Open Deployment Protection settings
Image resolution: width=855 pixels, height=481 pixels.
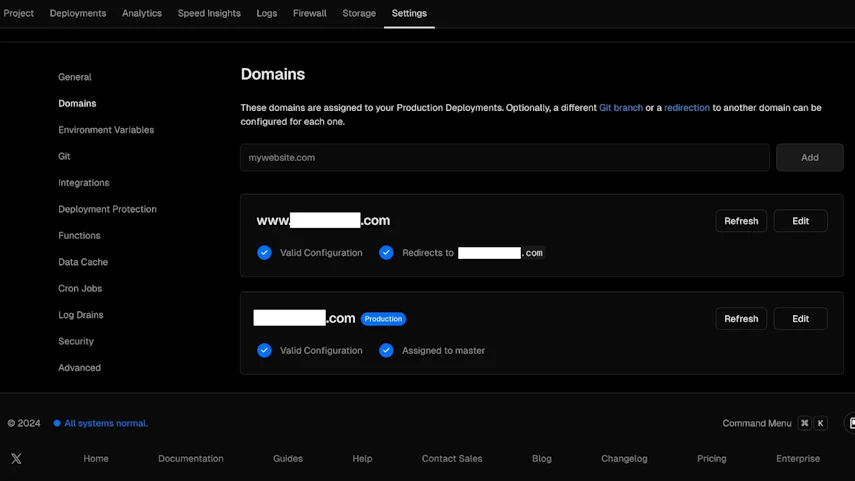click(107, 209)
